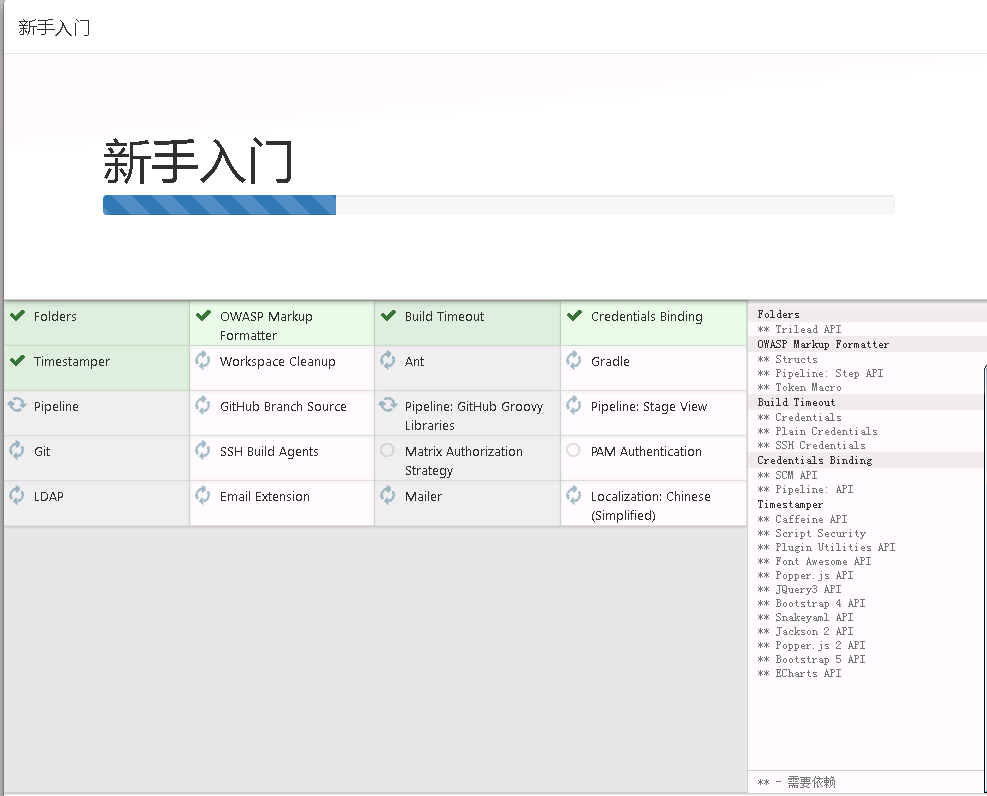Viewport: 987px width, 796px height.
Task: Select the Build Timeout plugin label
Action: 444,317
